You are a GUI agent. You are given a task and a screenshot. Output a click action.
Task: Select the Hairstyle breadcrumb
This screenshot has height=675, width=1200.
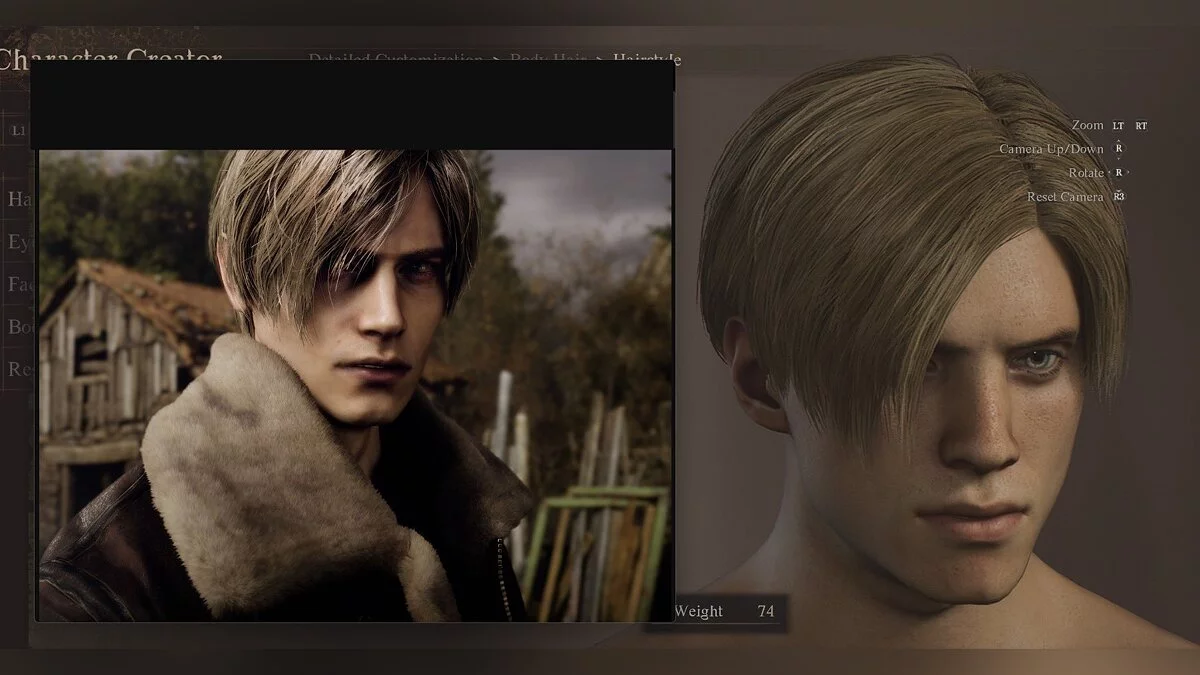[646, 60]
